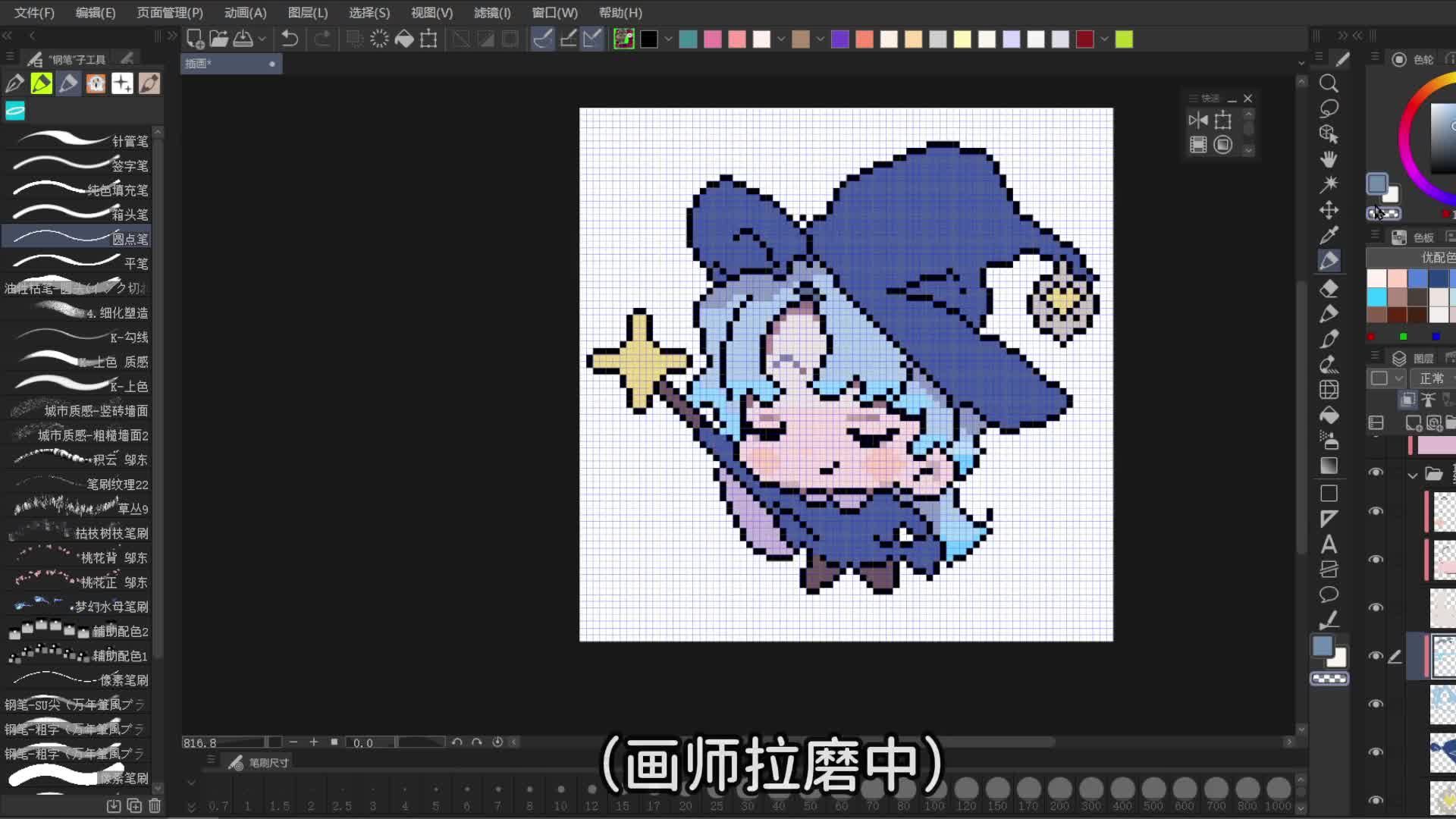Open the blending mode 正常 dropdown
The width and height of the screenshot is (1456, 819).
click(x=1433, y=378)
